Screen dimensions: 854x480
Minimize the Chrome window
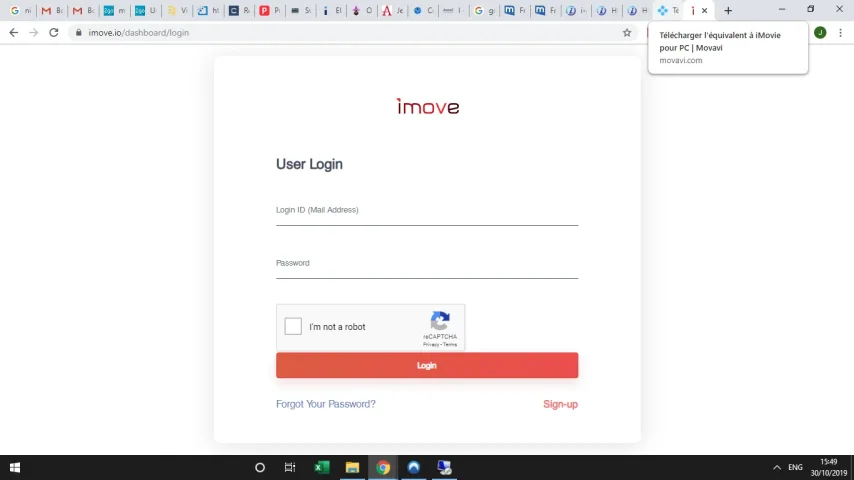pyautogui.click(x=782, y=9)
